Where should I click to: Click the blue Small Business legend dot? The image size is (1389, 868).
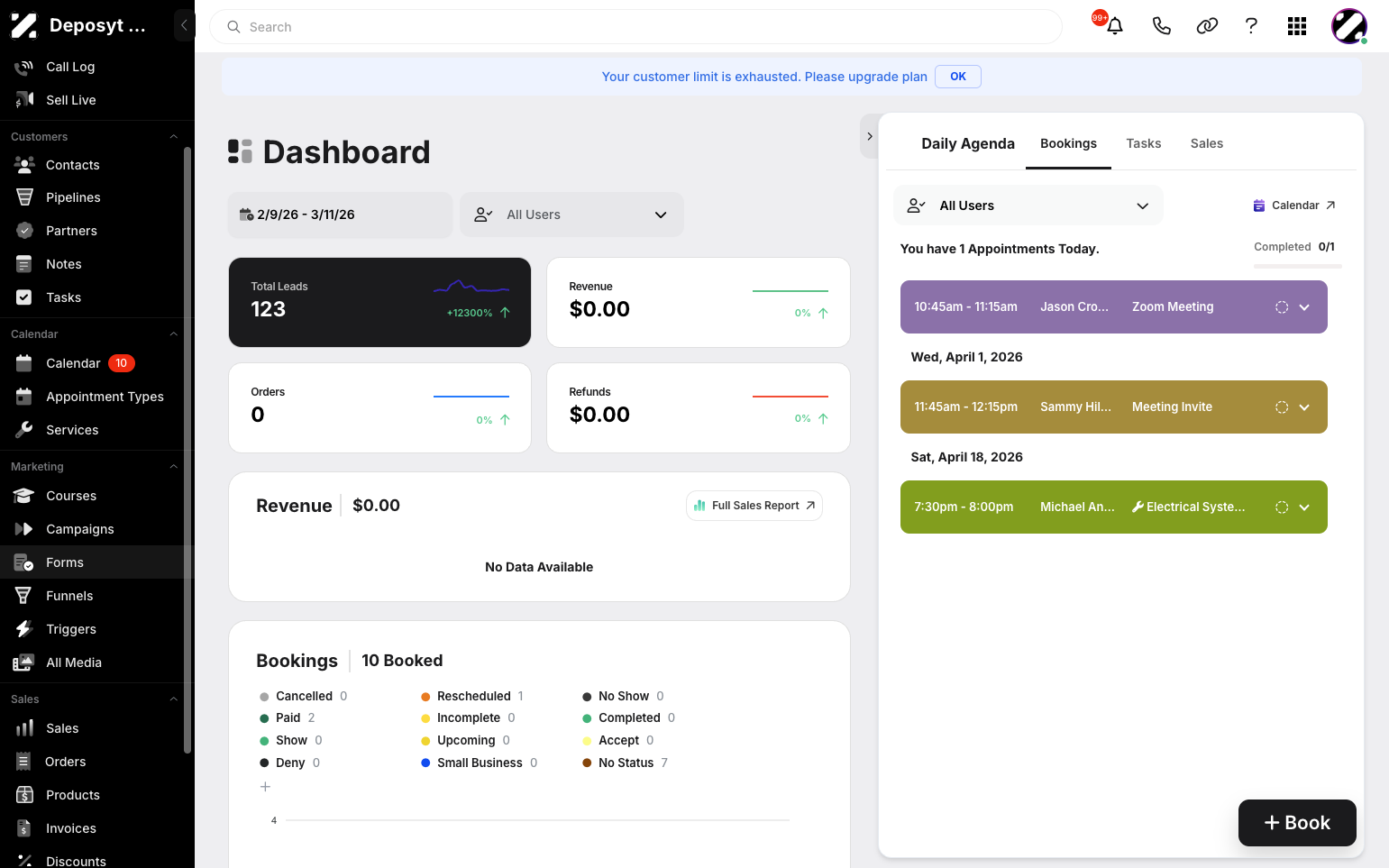pos(425,763)
